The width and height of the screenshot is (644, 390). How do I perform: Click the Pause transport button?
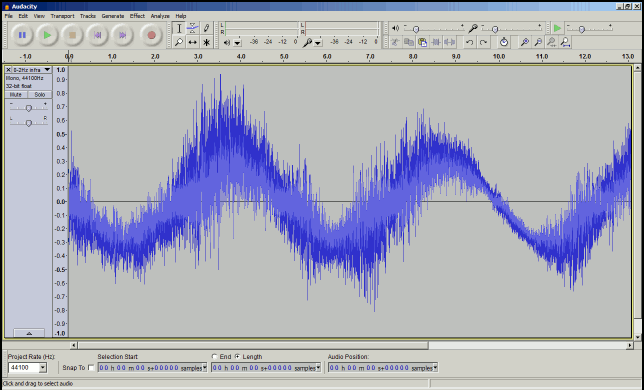click(x=22, y=35)
